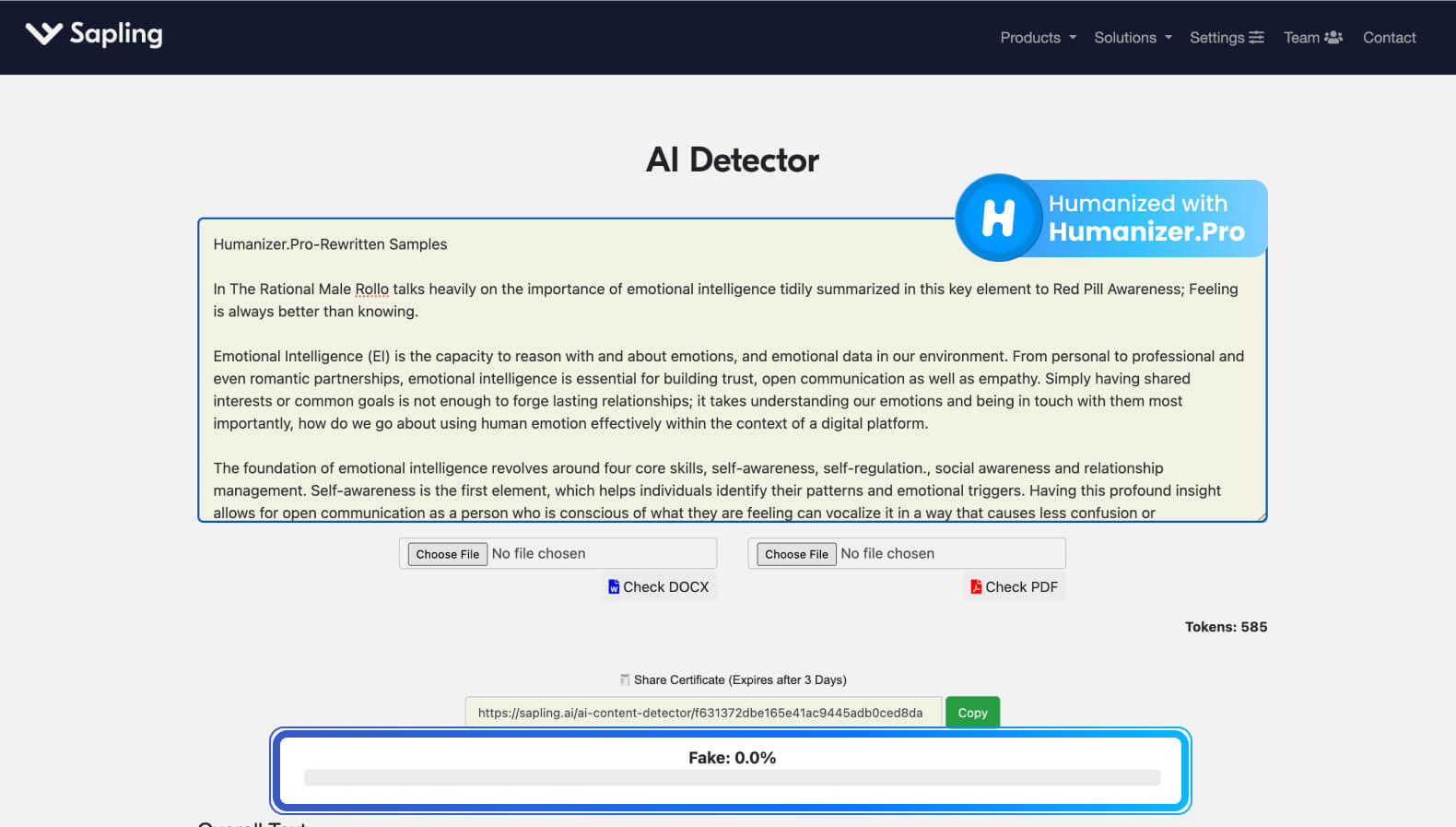Click the Share Certificate label text
The height and width of the screenshot is (827, 1456).
tap(740, 680)
